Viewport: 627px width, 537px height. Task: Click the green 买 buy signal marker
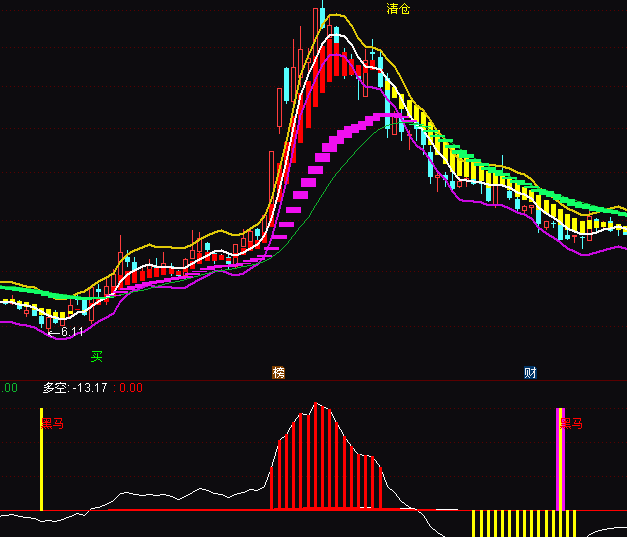[97, 355]
